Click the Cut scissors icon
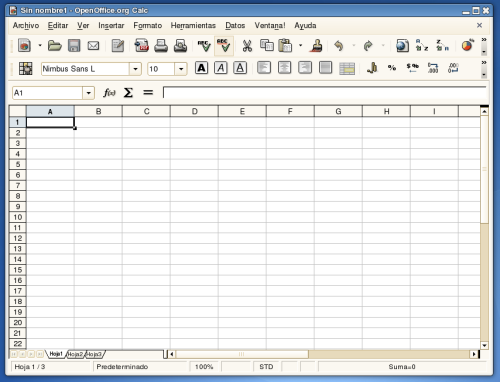 (x=247, y=45)
